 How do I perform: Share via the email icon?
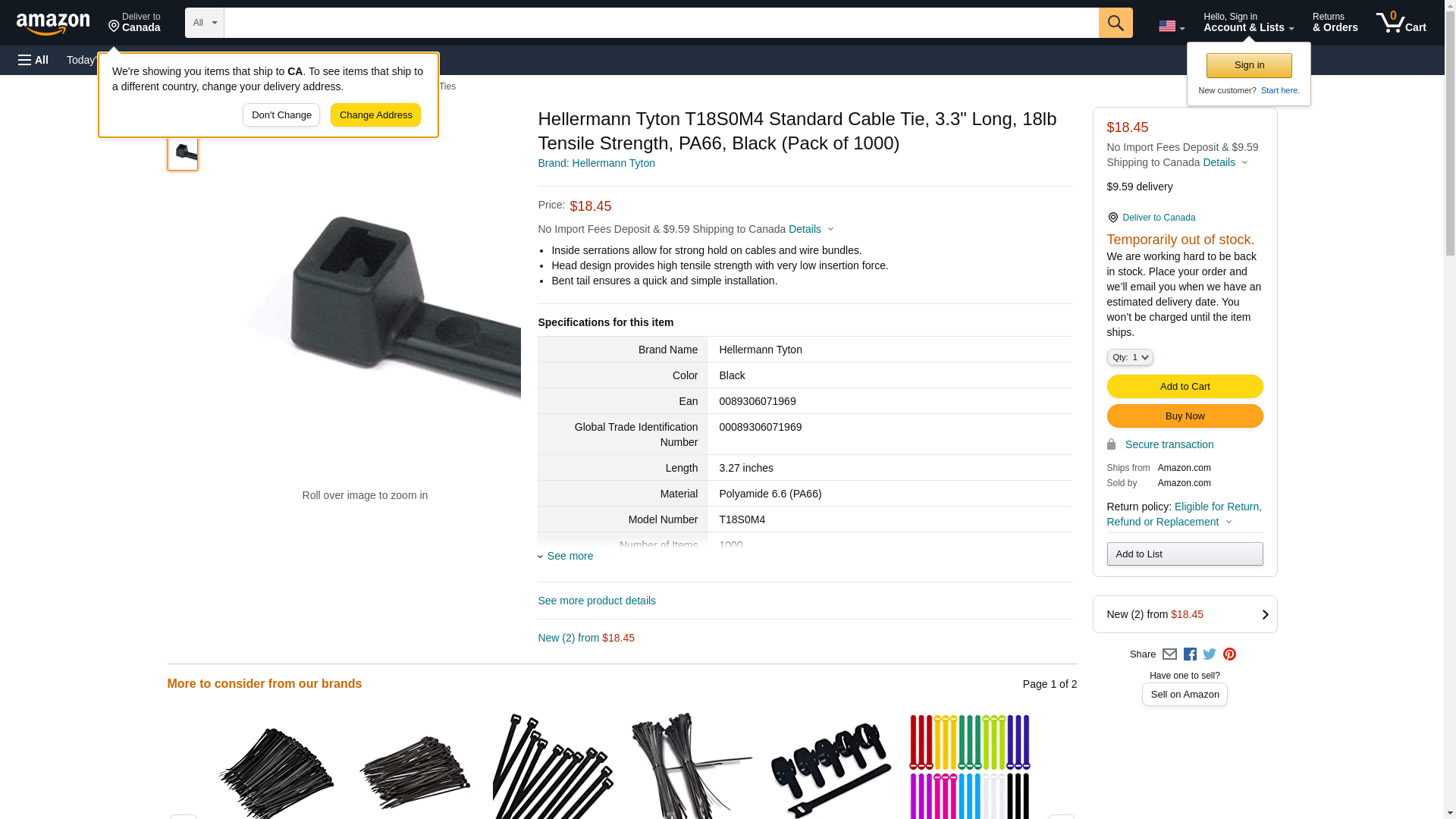(x=1169, y=654)
